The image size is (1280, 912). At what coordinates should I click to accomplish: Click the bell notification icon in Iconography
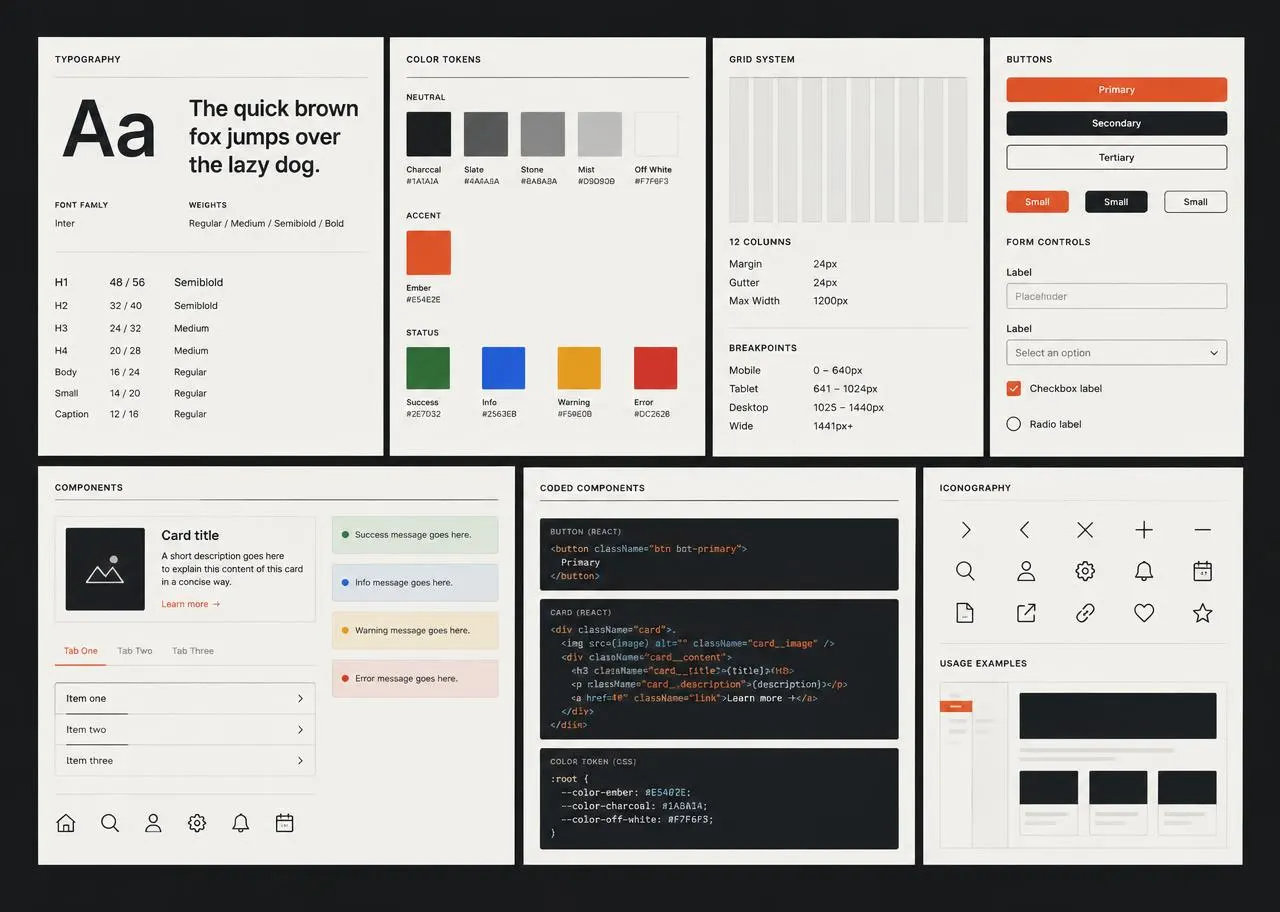coord(1144,571)
